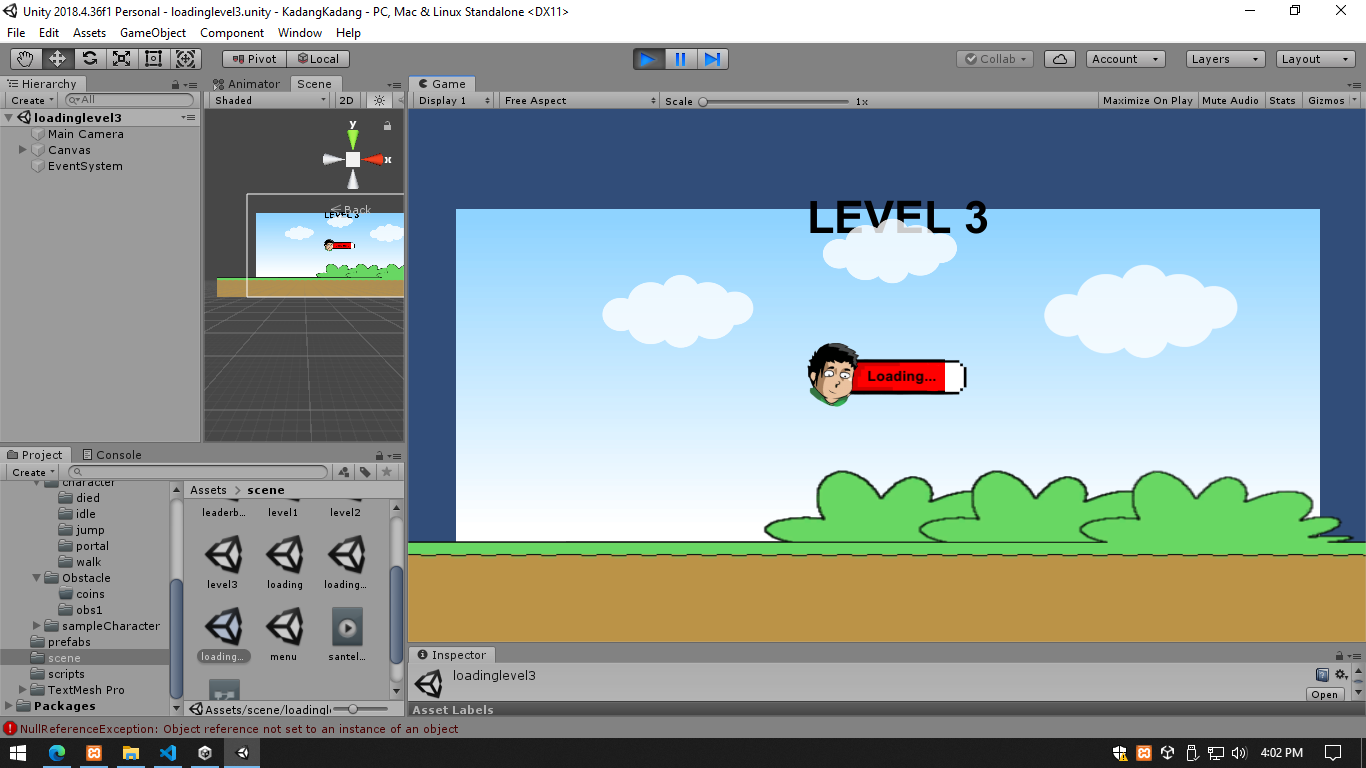Select the Rect Transform tool
This screenshot has width=1366, height=768.
click(153, 58)
